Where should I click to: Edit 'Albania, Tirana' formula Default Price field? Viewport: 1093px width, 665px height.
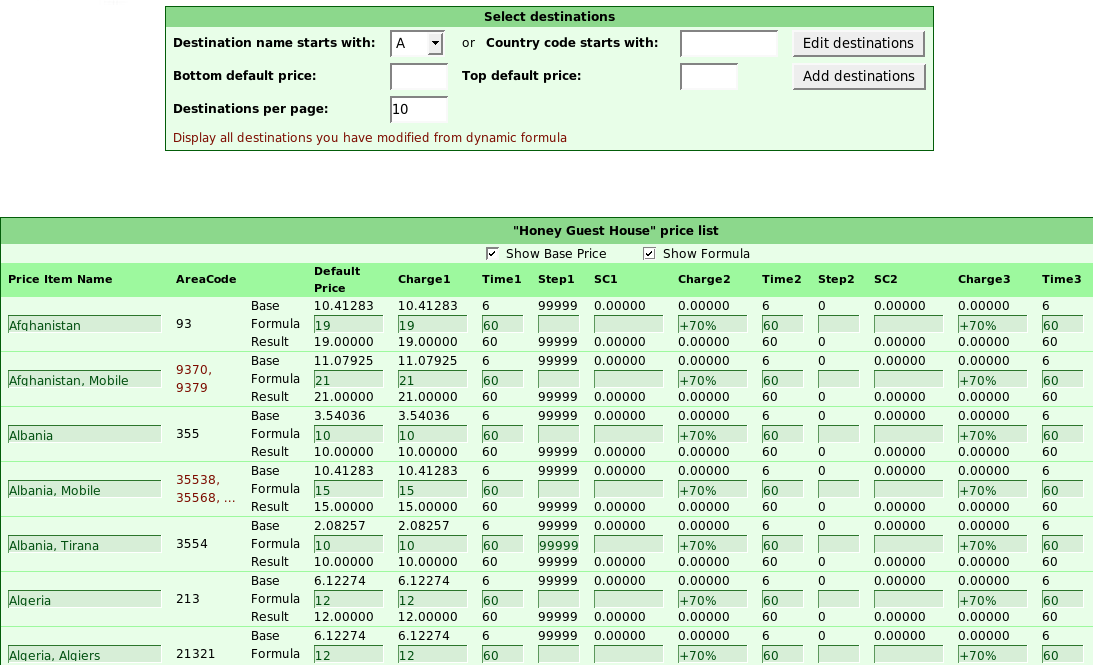click(x=348, y=544)
